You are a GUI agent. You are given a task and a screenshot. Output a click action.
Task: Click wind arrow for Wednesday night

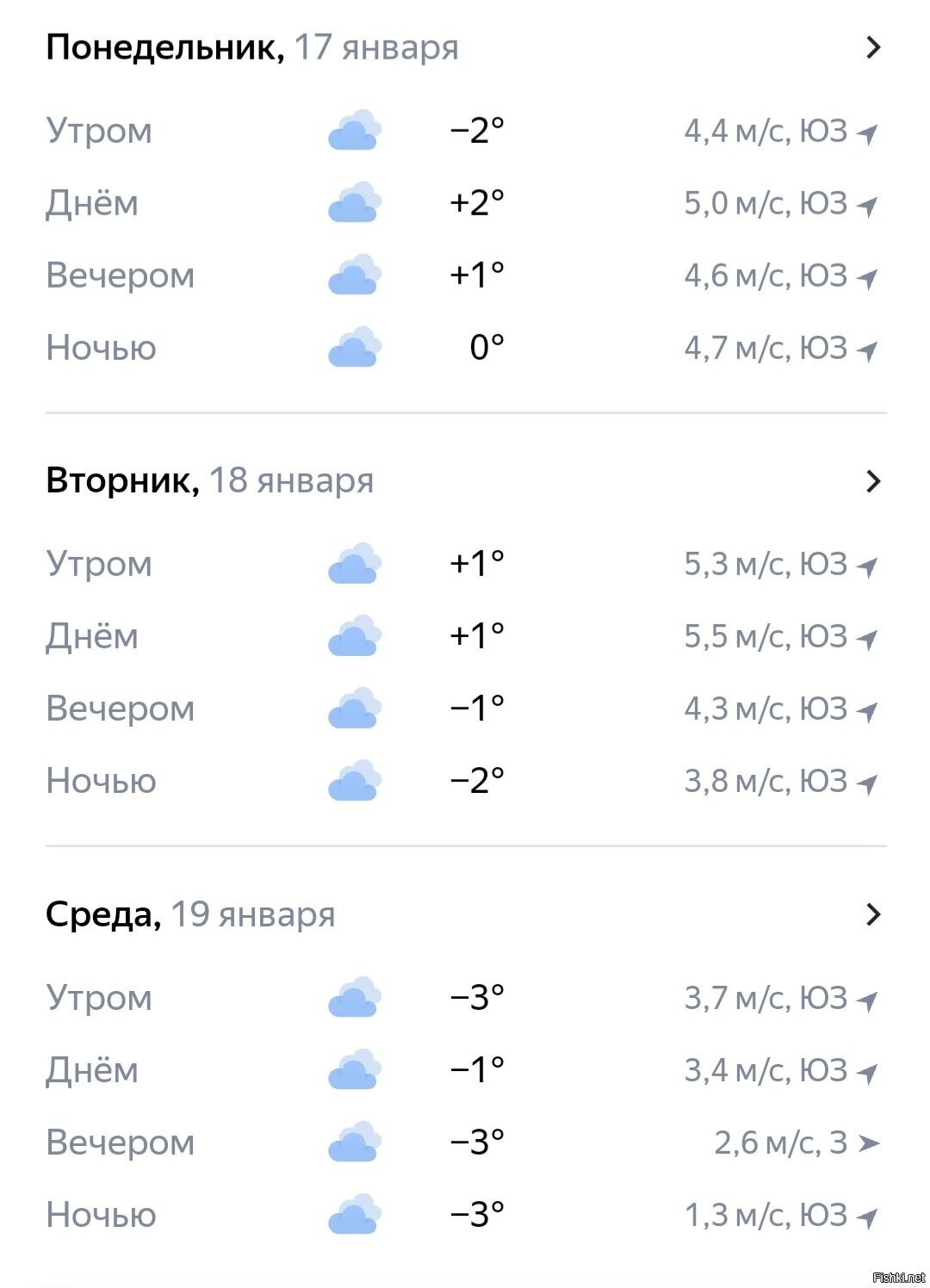click(x=868, y=1217)
